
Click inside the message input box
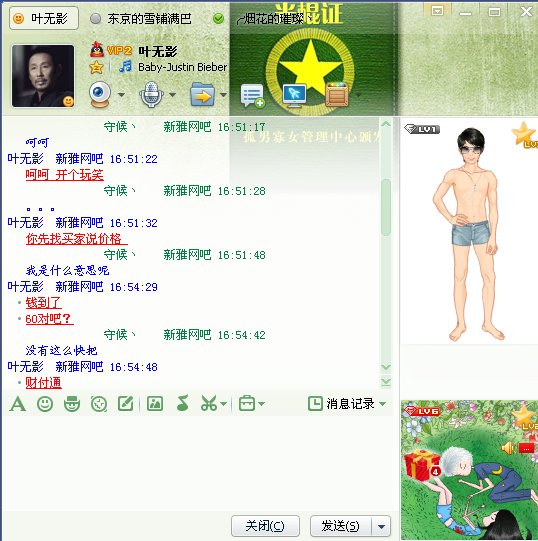coord(197,462)
